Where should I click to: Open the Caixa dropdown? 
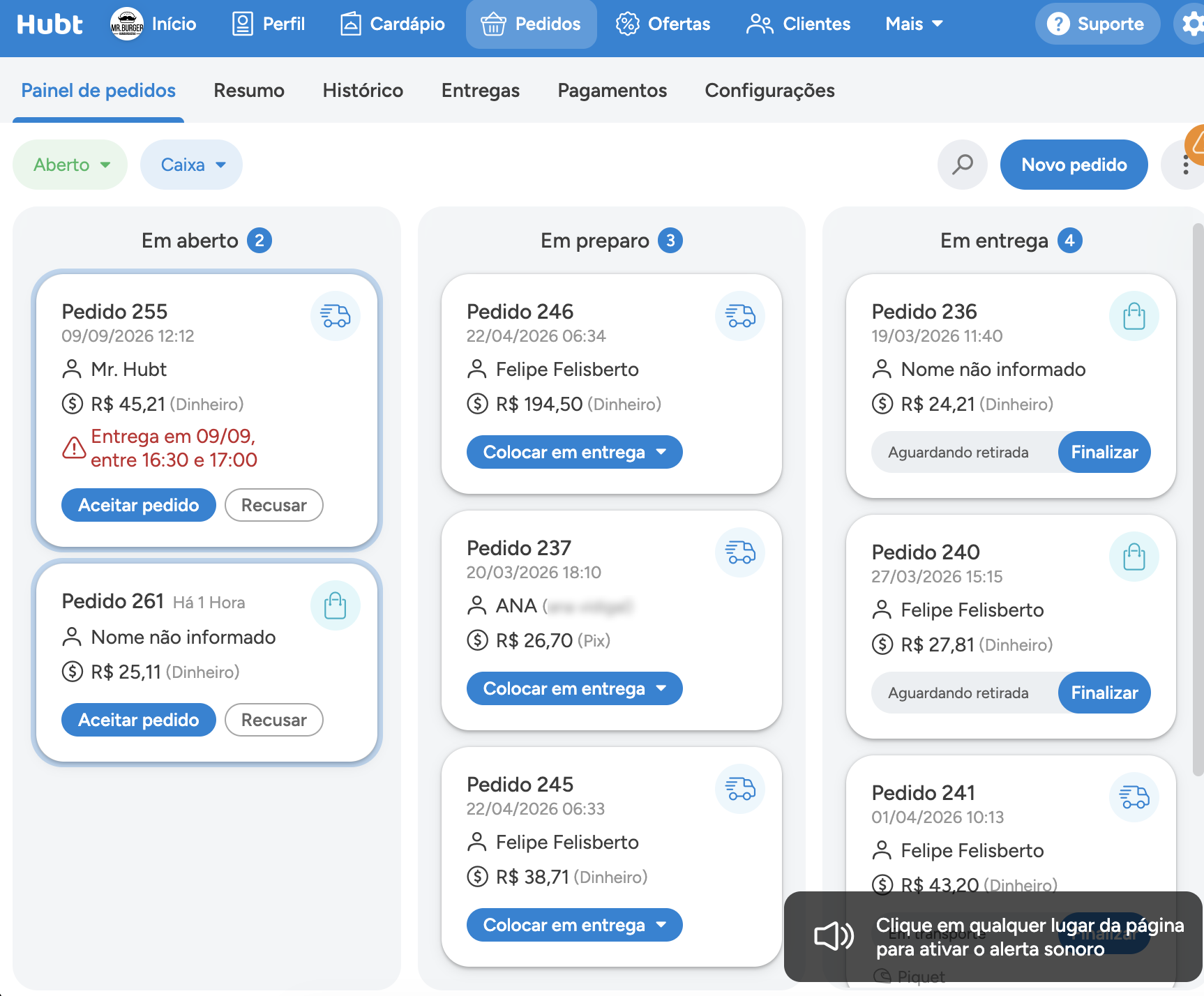[x=191, y=165]
